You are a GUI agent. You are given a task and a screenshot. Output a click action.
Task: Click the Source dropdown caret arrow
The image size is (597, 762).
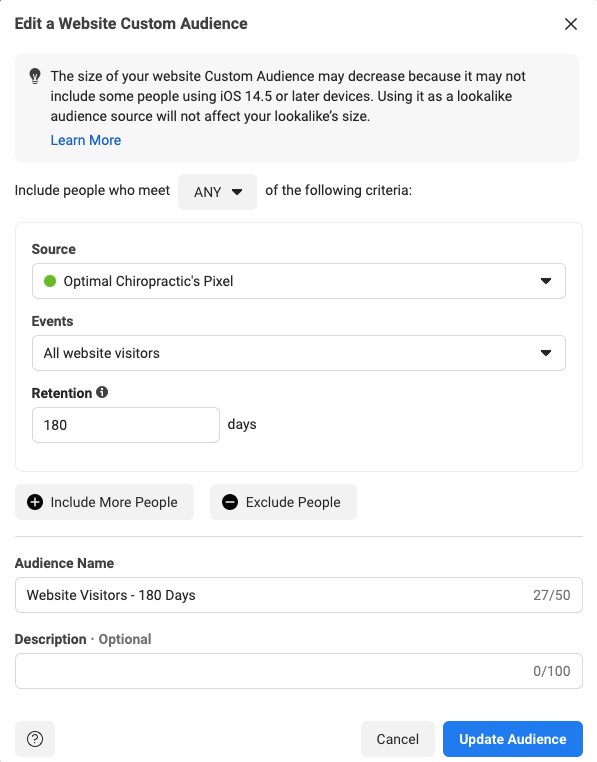(x=546, y=281)
